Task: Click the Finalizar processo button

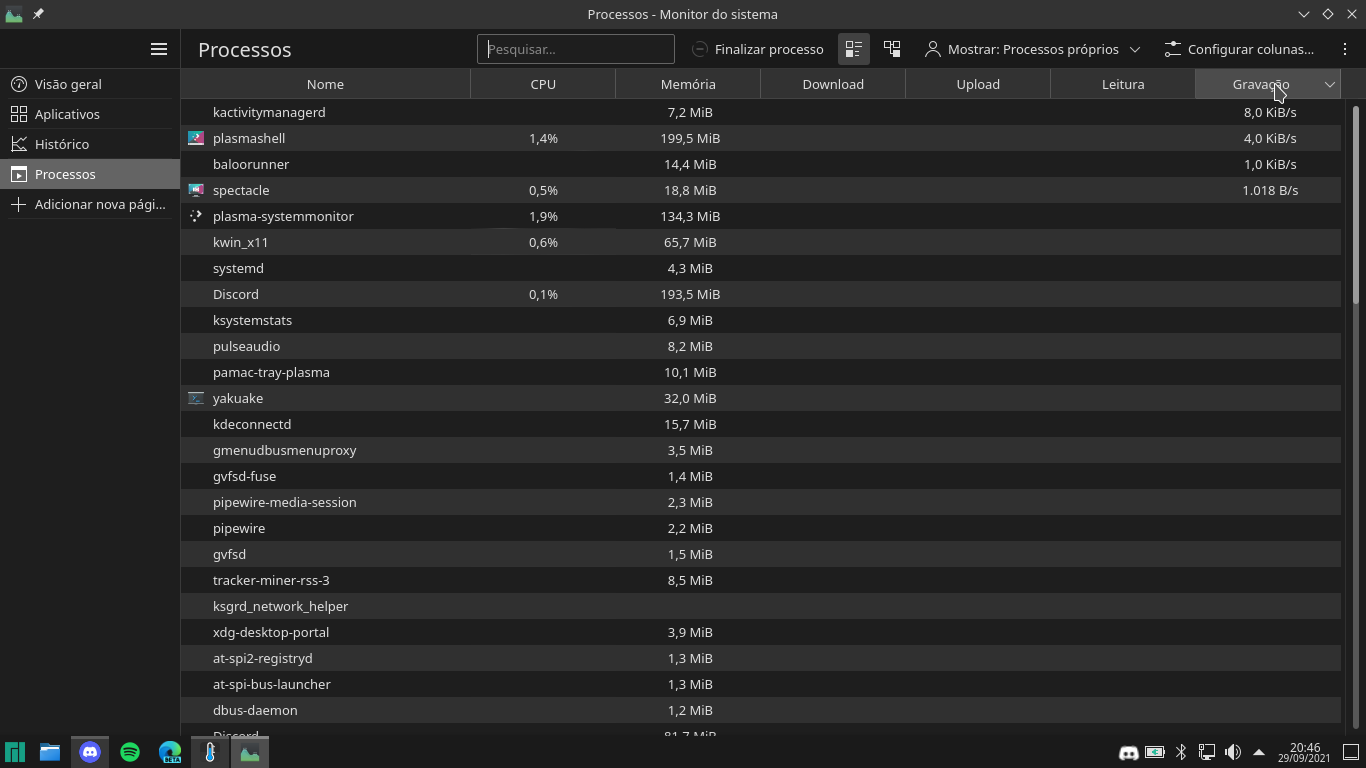Action: [758, 49]
